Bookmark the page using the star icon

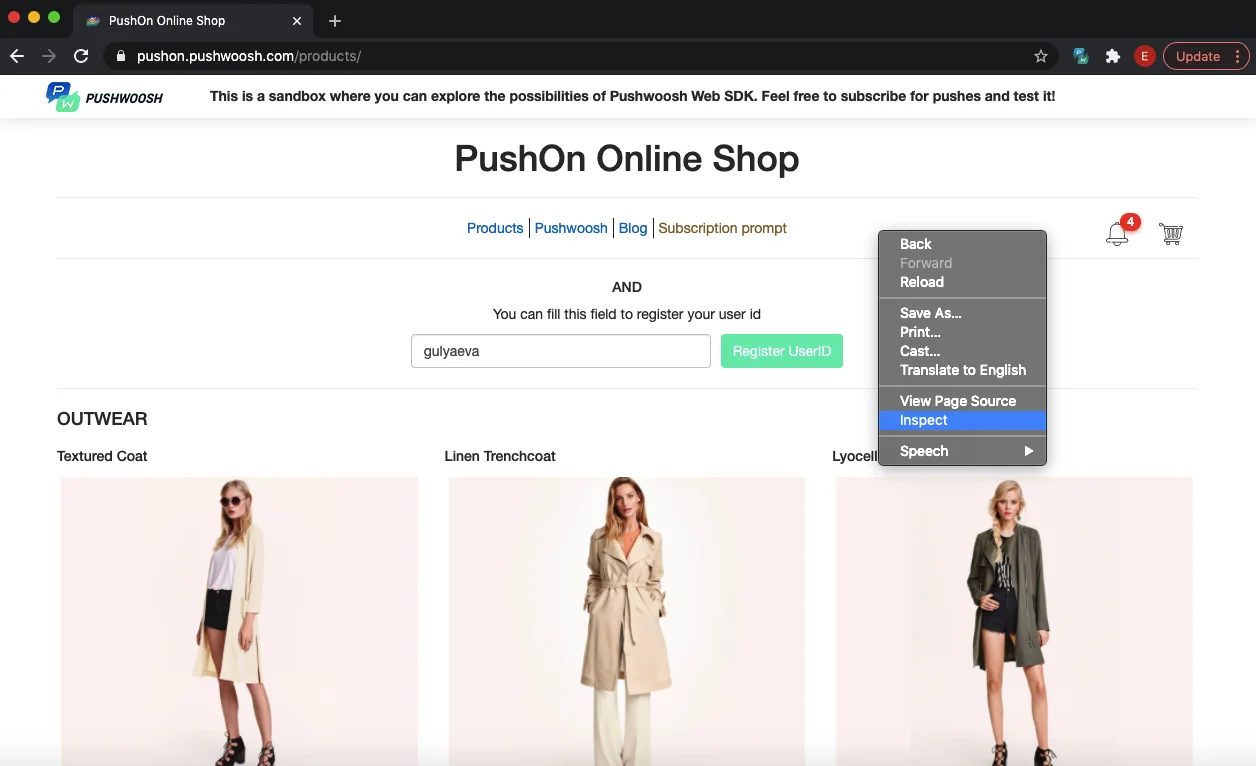point(1041,56)
